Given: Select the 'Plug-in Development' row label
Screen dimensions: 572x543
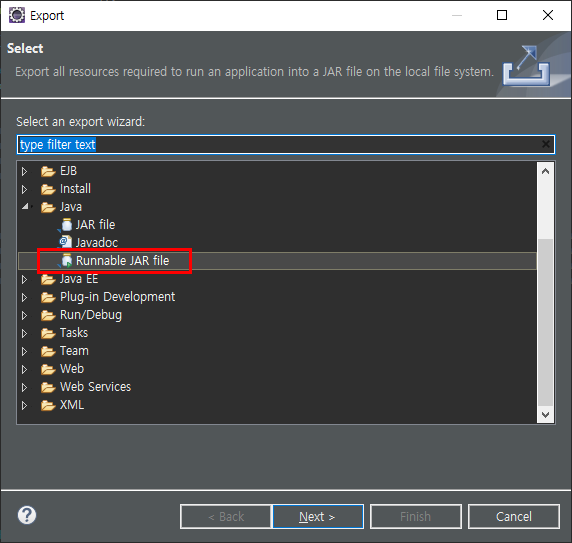Looking at the screenshot, I should click(x=117, y=297).
